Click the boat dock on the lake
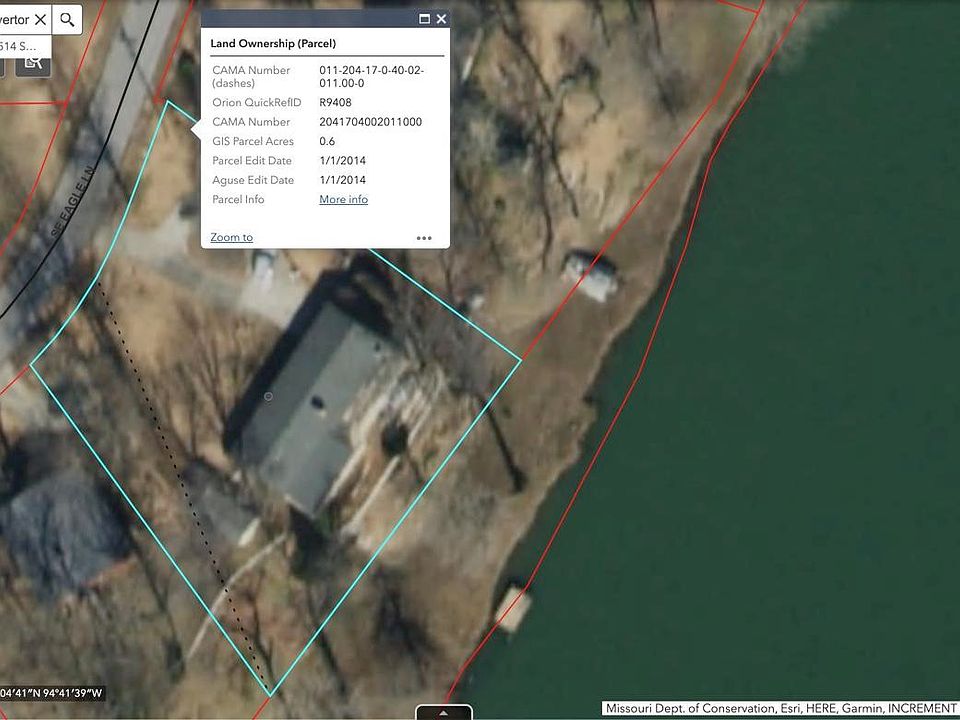The width and height of the screenshot is (960, 720). [511, 608]
